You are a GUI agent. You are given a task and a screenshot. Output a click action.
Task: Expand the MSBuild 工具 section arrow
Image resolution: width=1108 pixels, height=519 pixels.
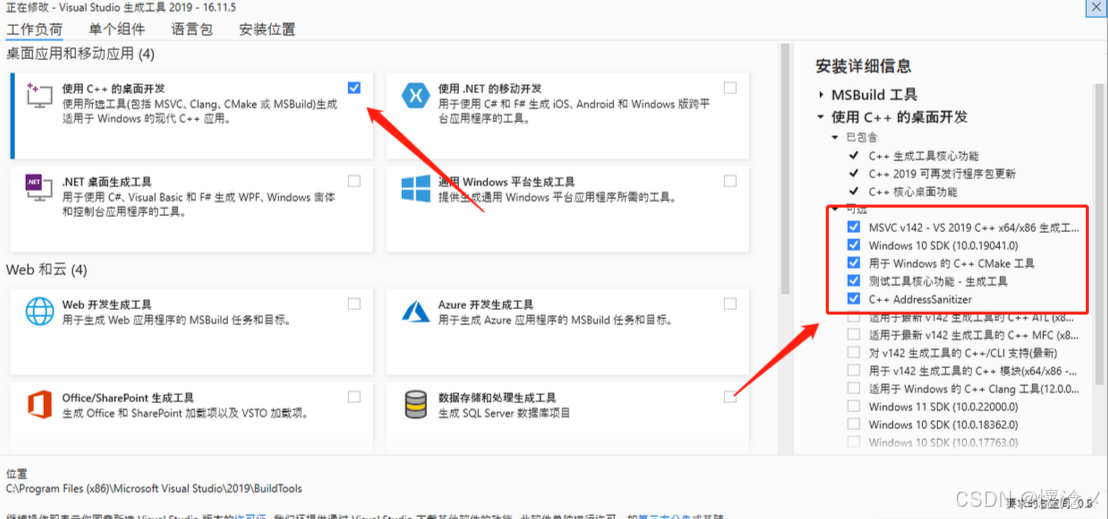tap(820, 95)
